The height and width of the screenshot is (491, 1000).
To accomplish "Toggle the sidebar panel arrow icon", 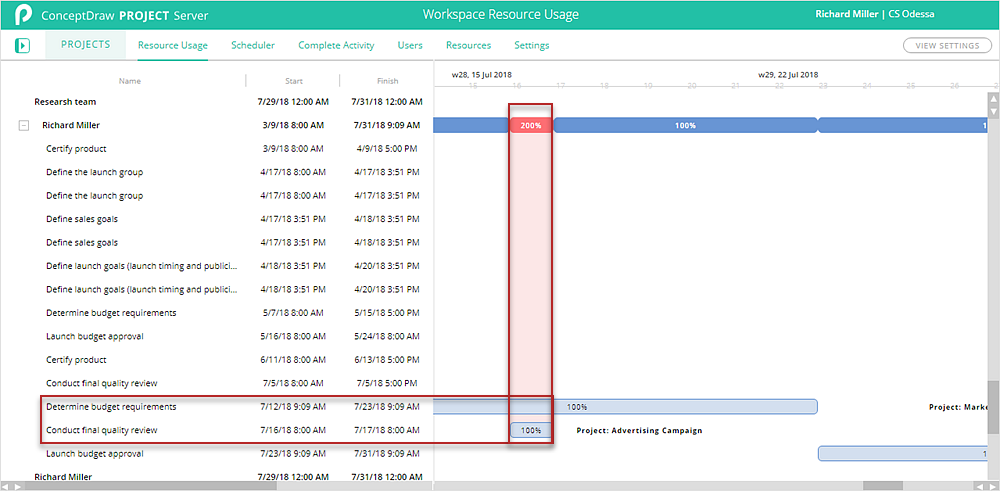I will (x=22, y=46).
